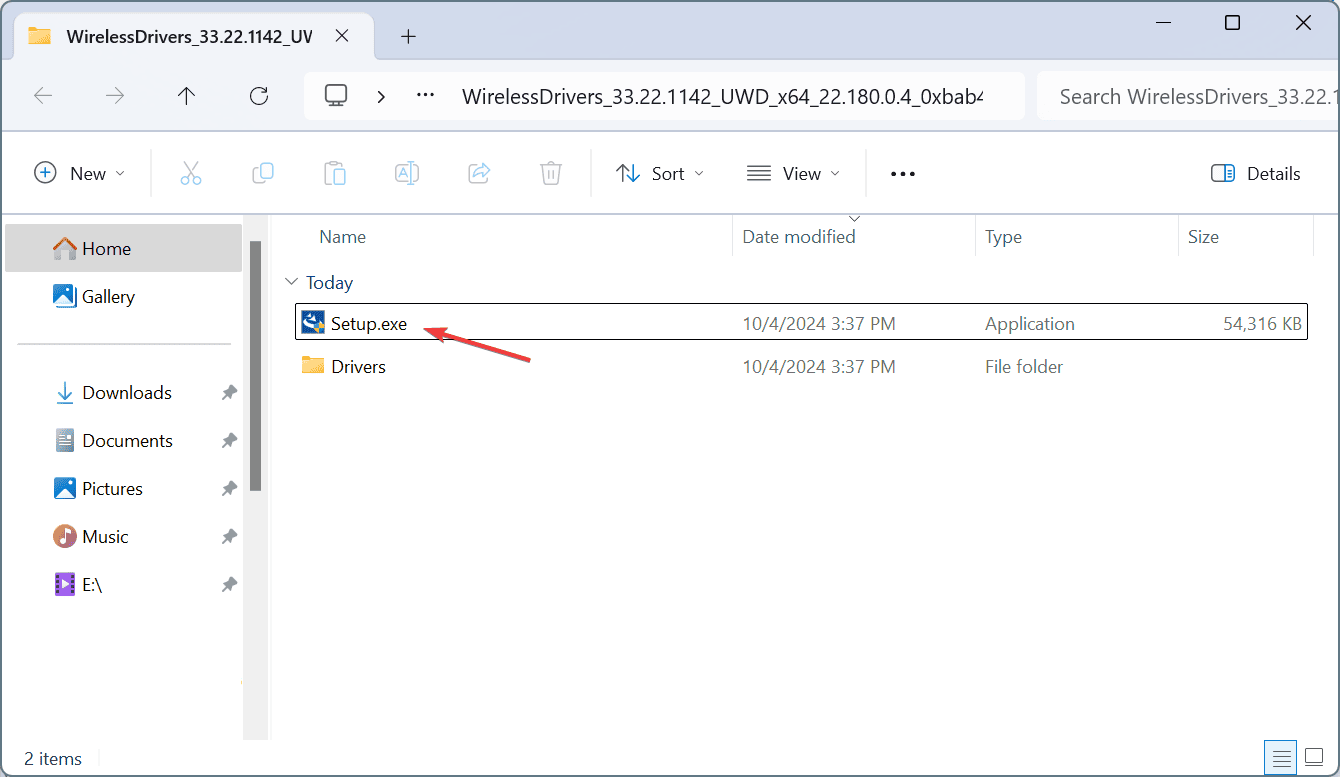
Task: Refresh the folder view
Action: [x=259, y=96]
